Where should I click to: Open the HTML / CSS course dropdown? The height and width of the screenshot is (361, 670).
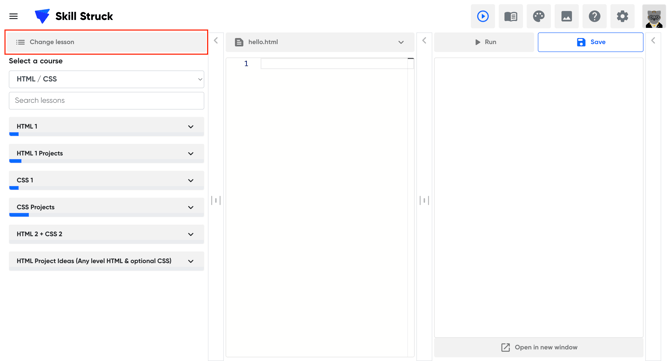[106, 79]
